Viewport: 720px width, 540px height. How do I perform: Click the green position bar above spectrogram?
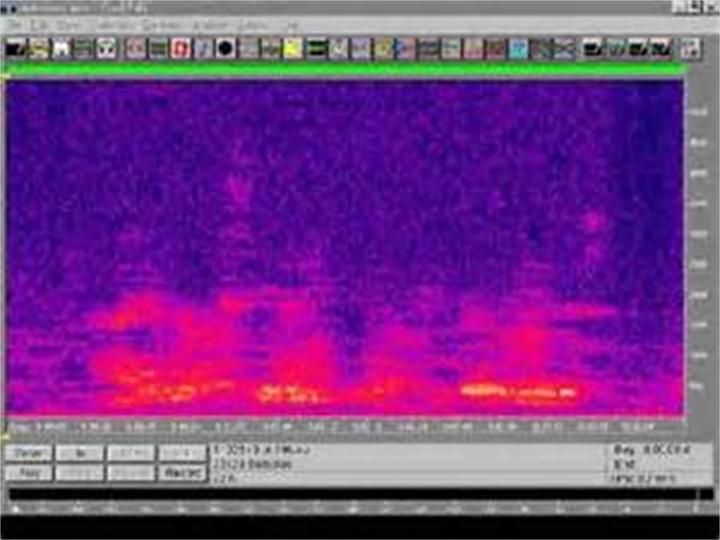345,69
